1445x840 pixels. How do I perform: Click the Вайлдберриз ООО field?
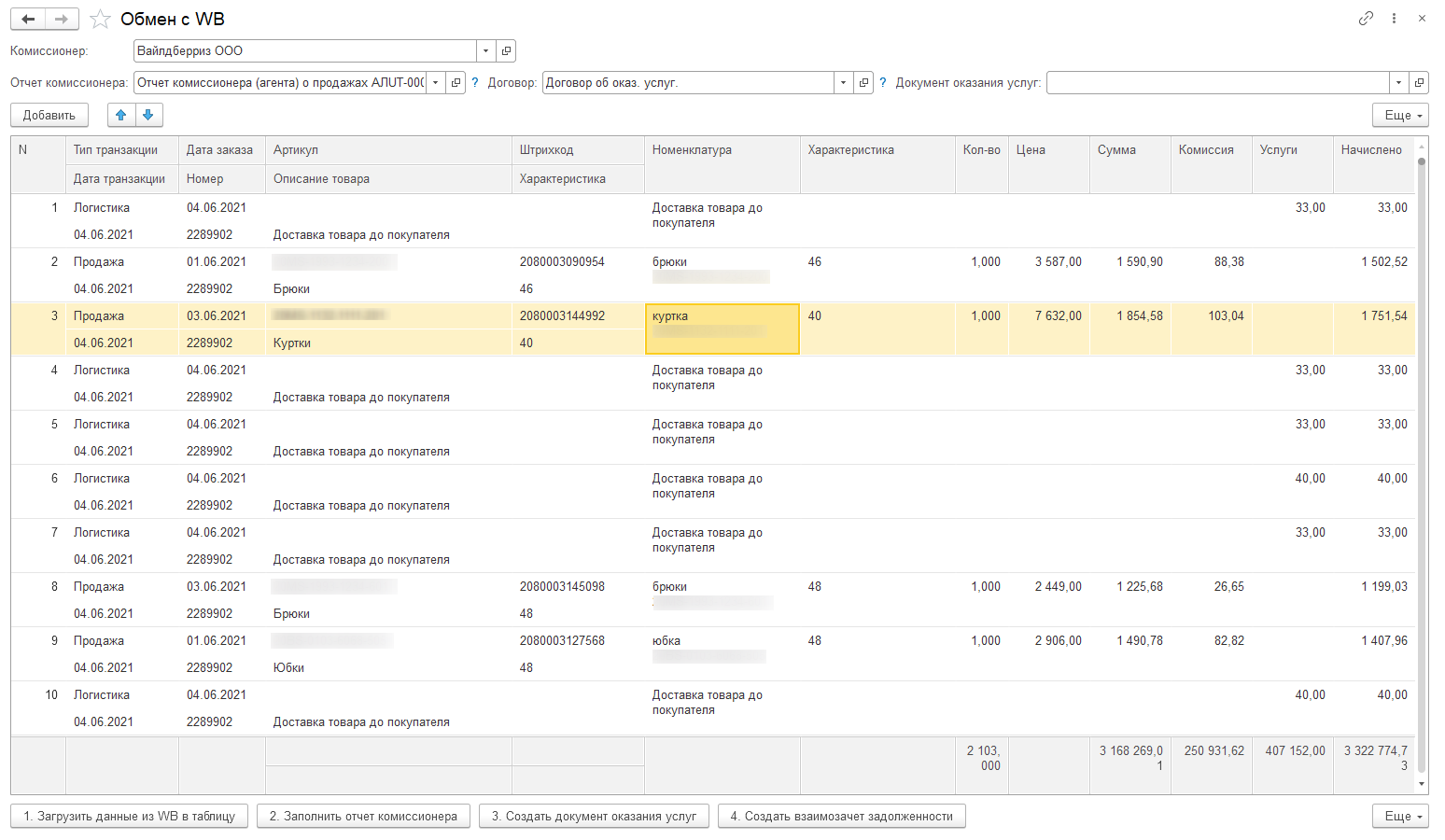click(305, 50)
